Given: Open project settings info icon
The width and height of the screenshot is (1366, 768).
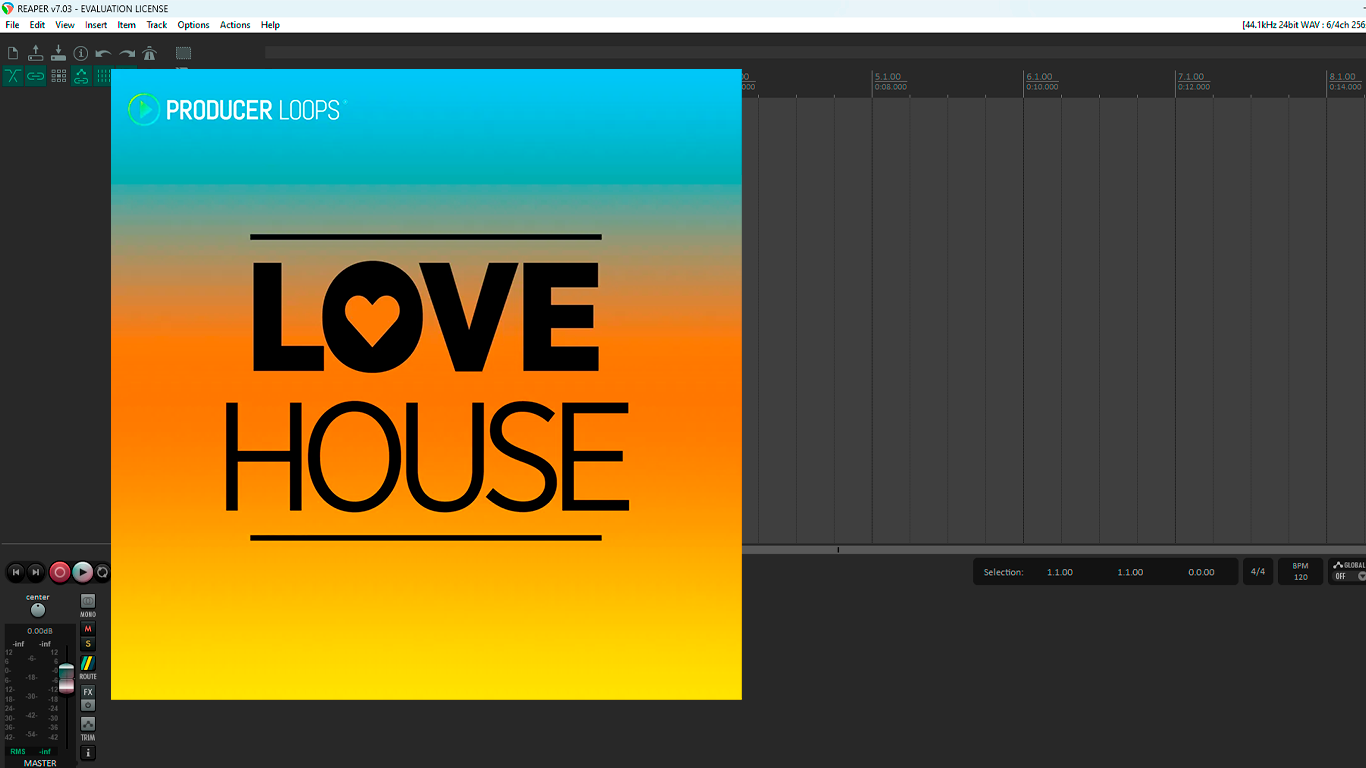Looking at the screenshot, I should tap(81, 53).
